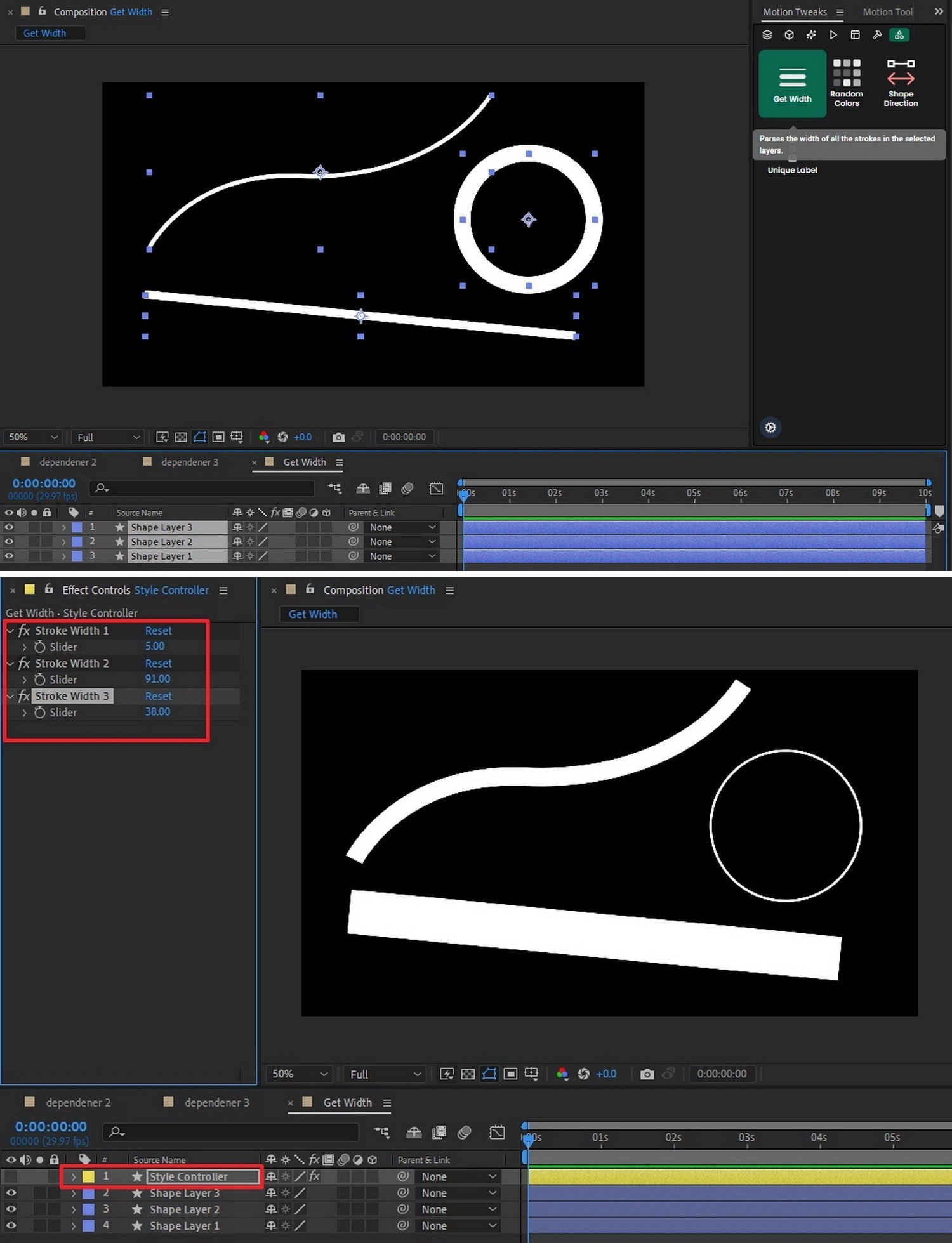Image resolution: width=952 pixels, height=1243 pixels.
Task: Toggle transparency grid in lower viewer
Action: point(468,1074)
